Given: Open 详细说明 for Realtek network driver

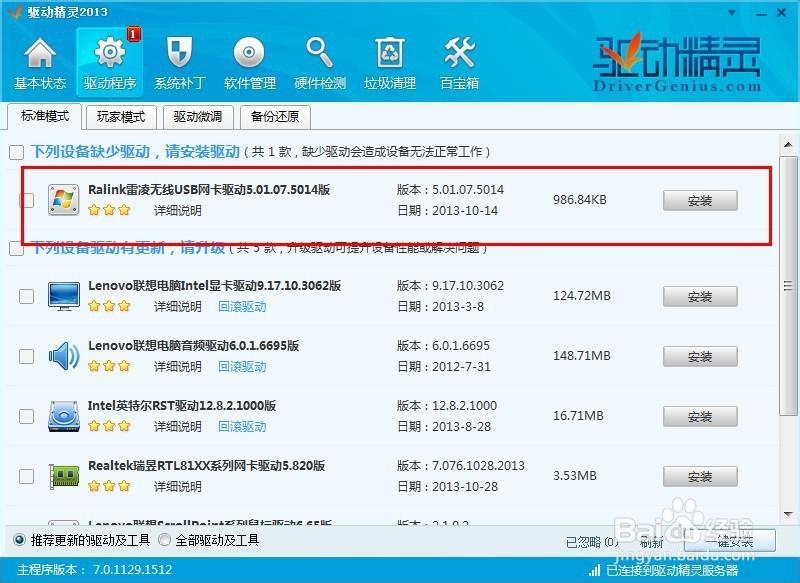Looking at the screenshot, I should (178, 487).
